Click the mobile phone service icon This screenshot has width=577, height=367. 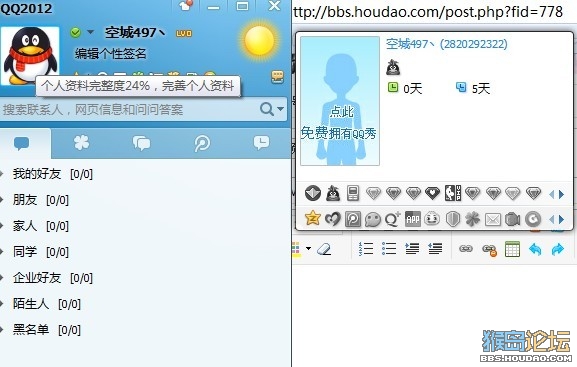[353, 193]
